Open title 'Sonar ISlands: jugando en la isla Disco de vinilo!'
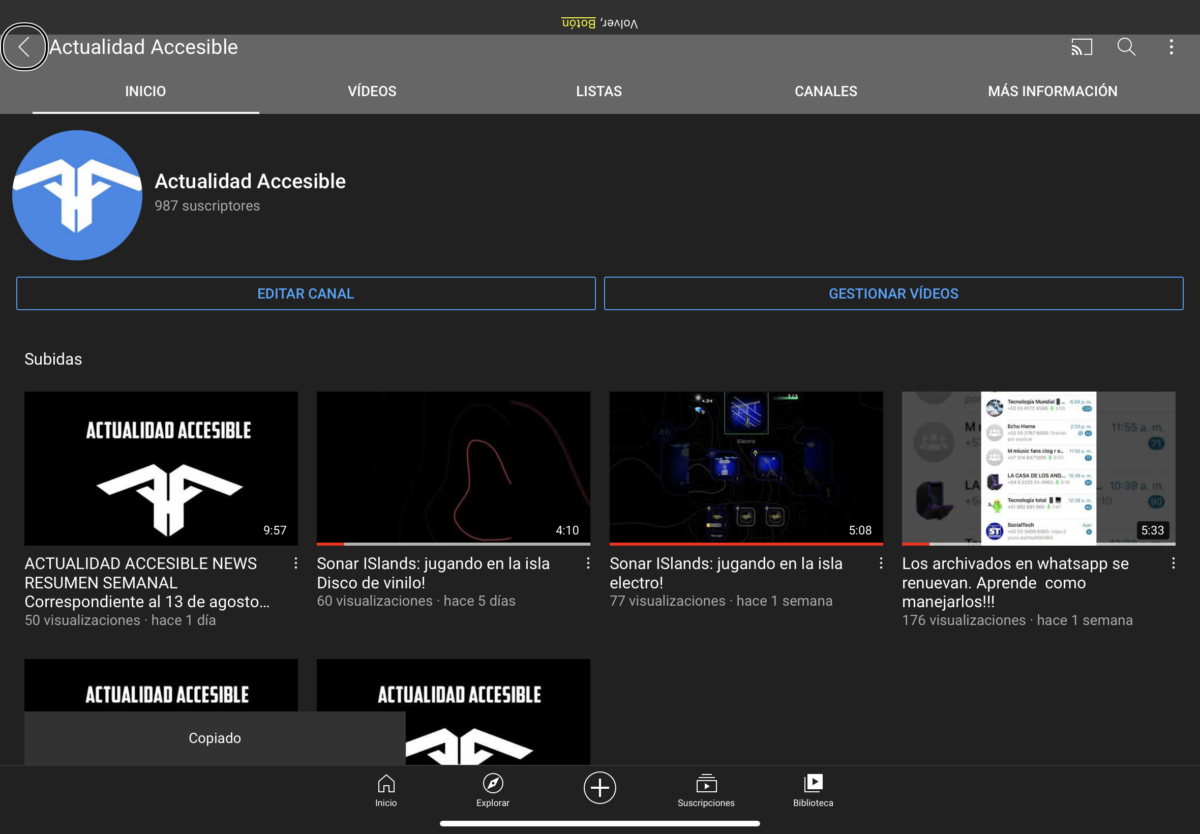 pyautogui.click(x=433, y=573)
